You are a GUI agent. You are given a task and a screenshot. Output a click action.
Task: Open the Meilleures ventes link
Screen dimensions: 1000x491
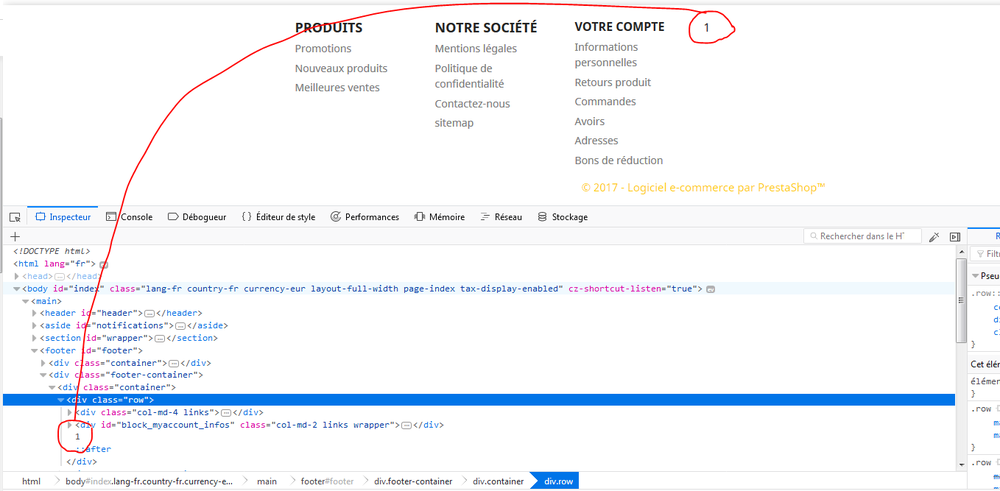click(337, 87)
